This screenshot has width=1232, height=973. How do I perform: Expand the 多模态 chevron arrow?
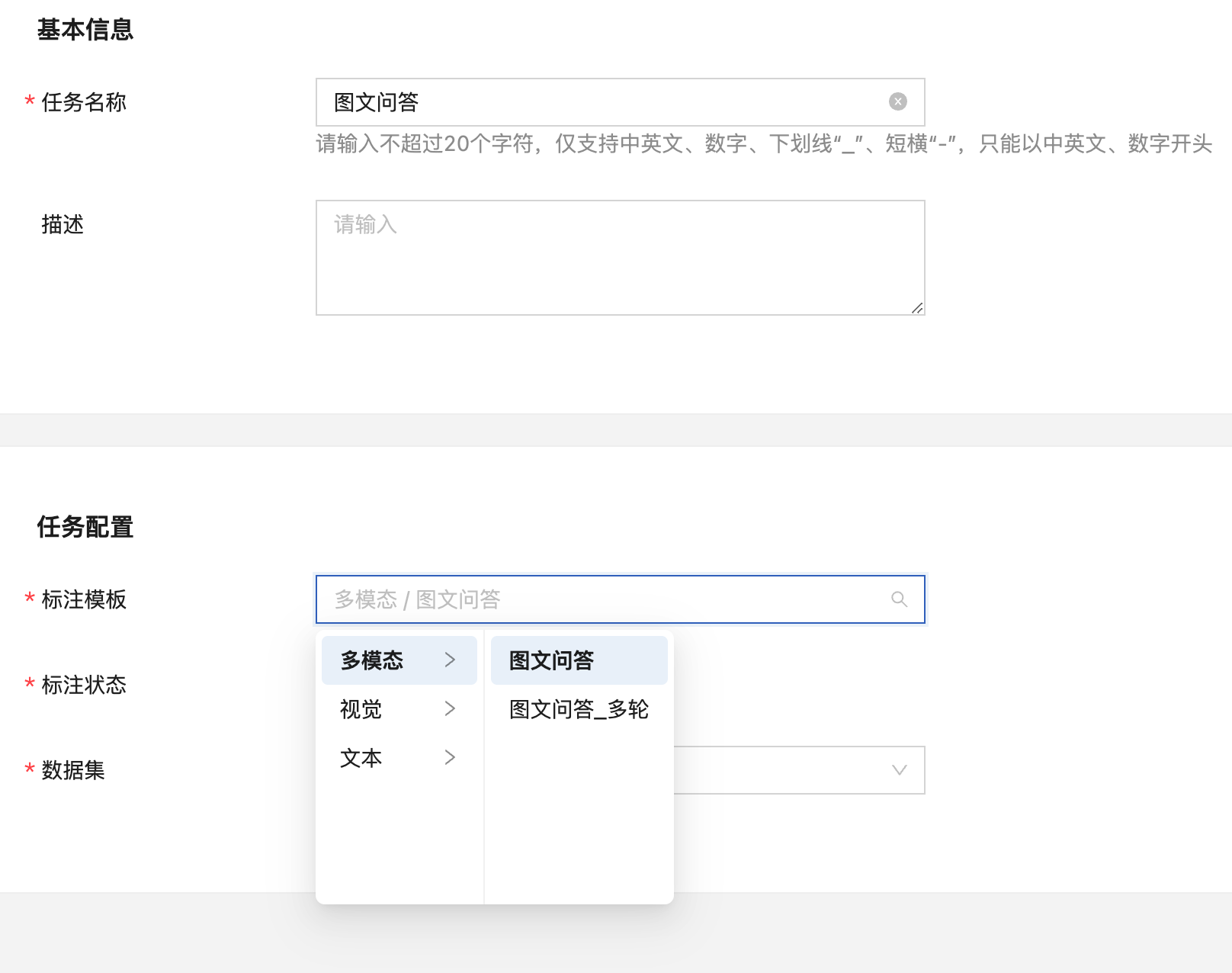click(x=450, y=660)
